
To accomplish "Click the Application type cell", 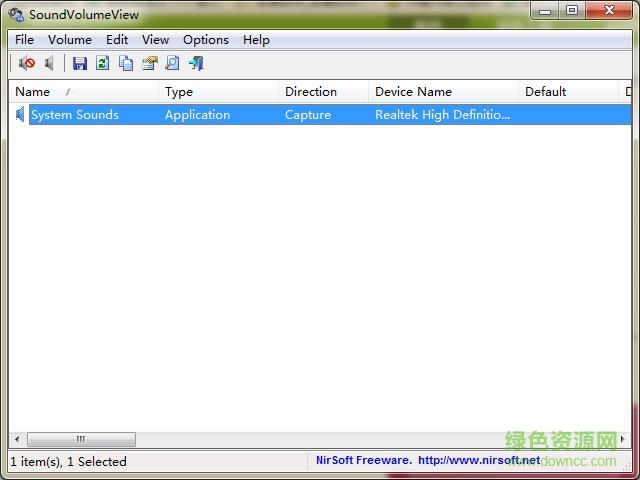I will point(198,115).
